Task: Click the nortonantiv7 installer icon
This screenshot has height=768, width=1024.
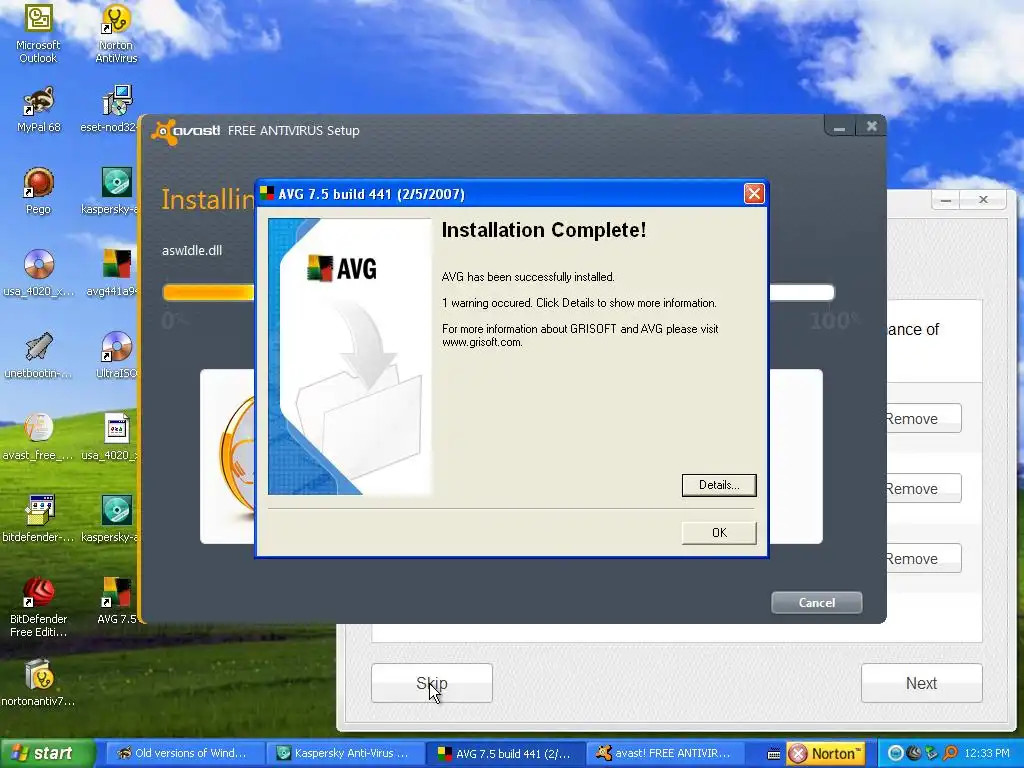Action: (39, 675)
